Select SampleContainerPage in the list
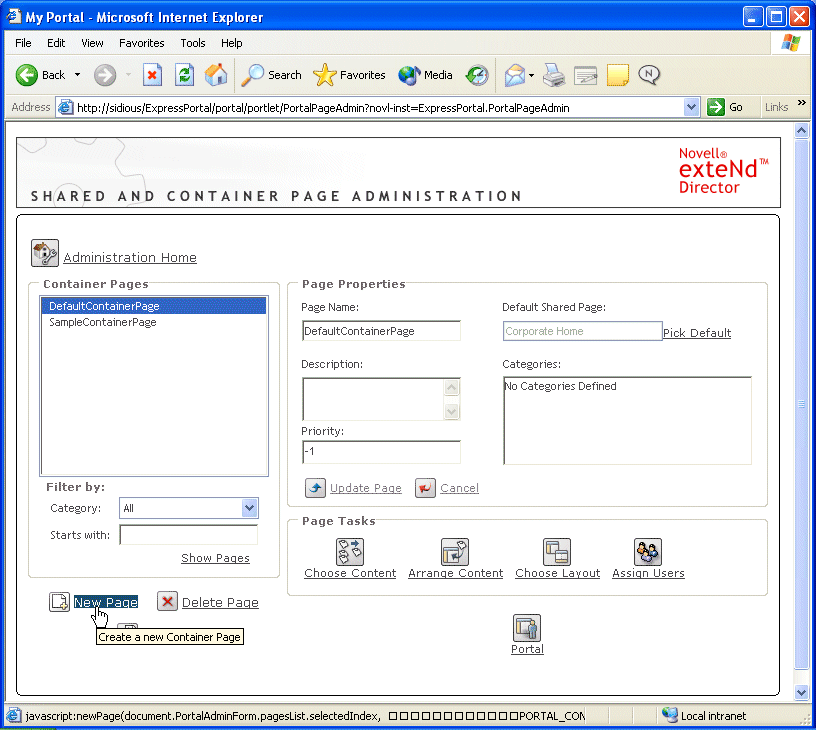Viewport: 816px width, 730px height. coord(154,322)
